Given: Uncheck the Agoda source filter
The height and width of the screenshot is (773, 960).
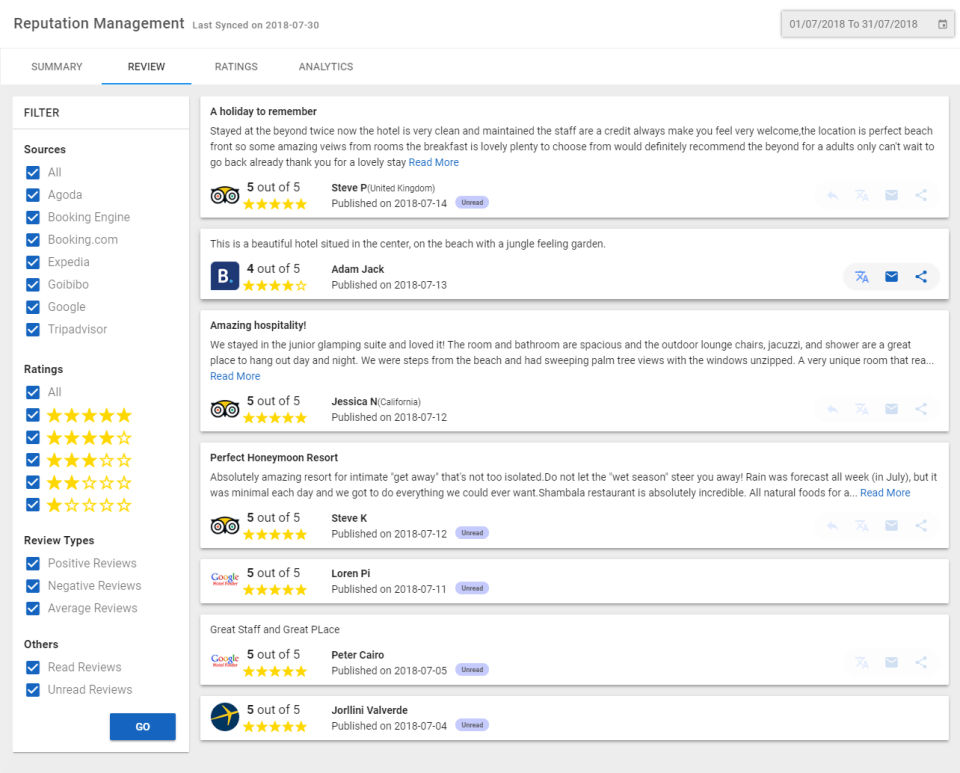Looking at the screenshot, I should [33, 195].
